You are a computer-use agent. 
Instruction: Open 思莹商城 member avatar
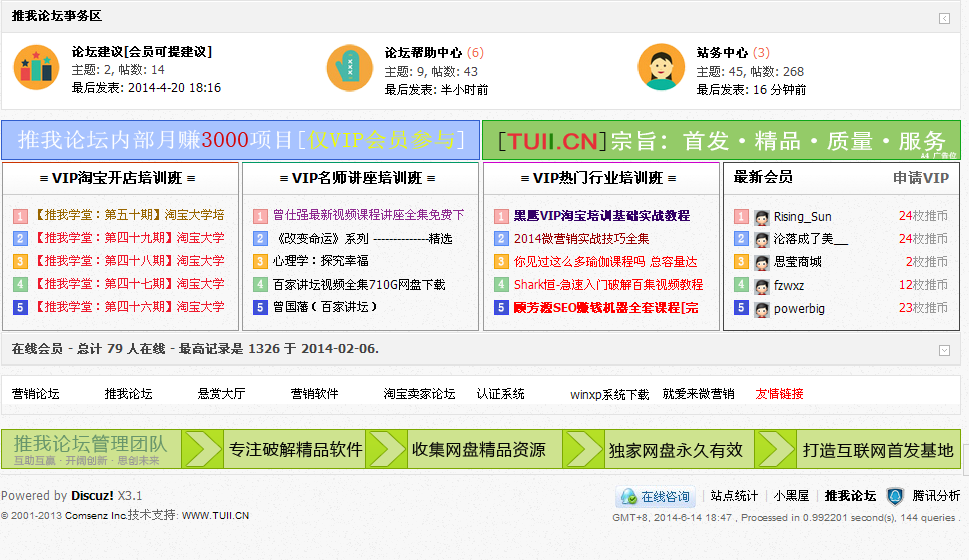click(762, 263)
